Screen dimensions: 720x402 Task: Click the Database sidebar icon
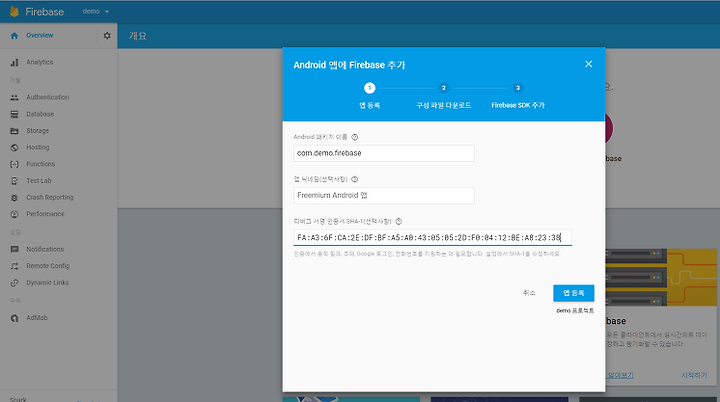(x=14, y=114)
